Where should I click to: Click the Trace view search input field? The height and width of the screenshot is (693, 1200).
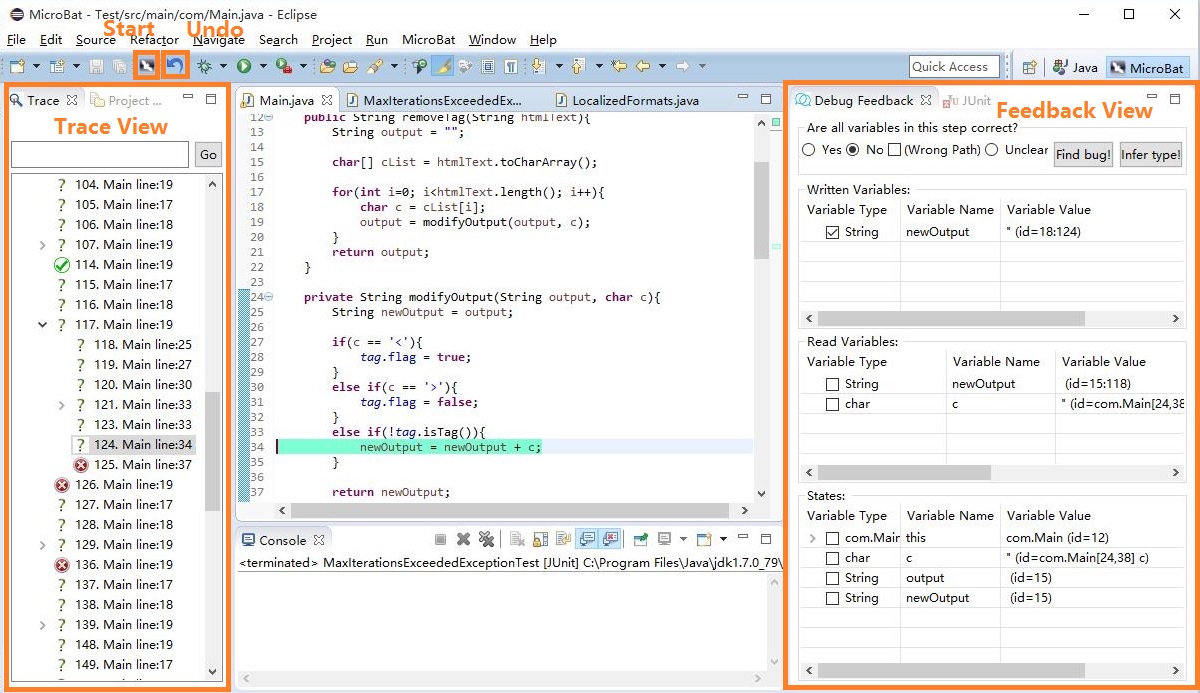click(100, 154)
